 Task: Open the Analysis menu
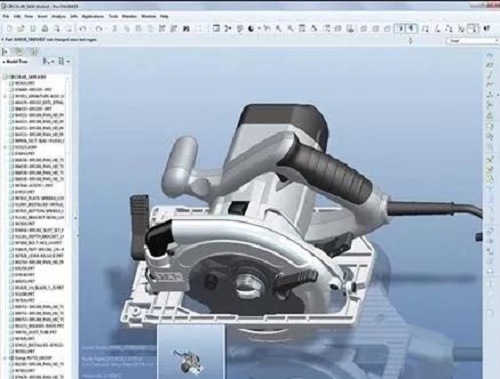click(58, 16)
